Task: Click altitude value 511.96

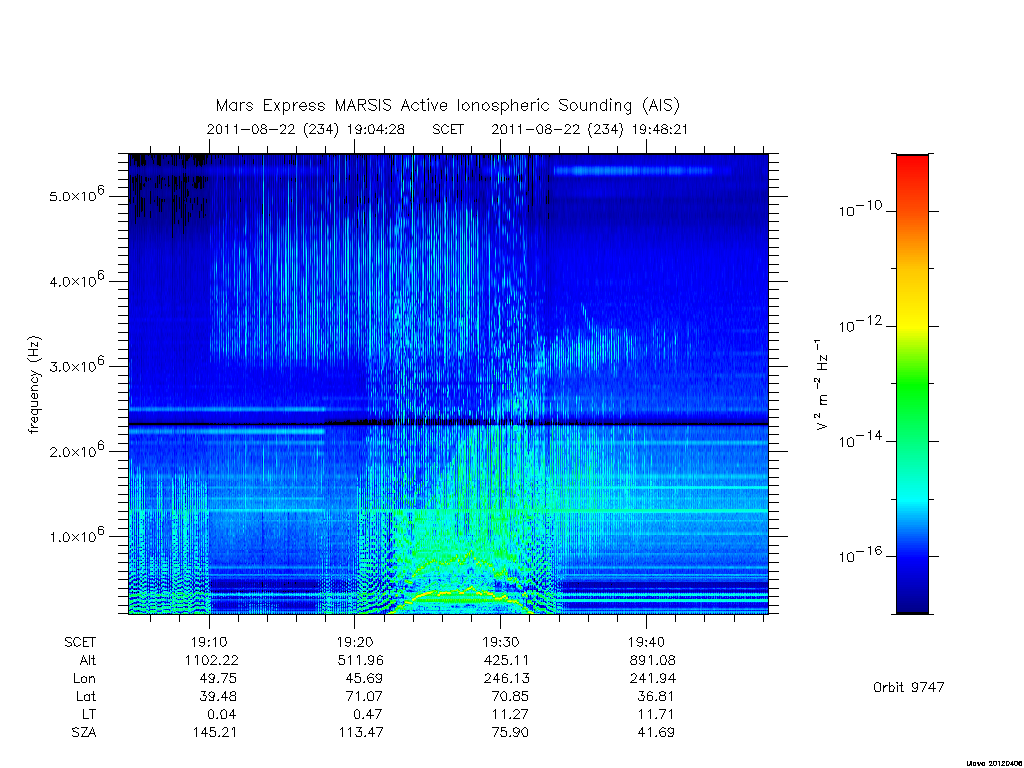Action: tap(360, 660)
